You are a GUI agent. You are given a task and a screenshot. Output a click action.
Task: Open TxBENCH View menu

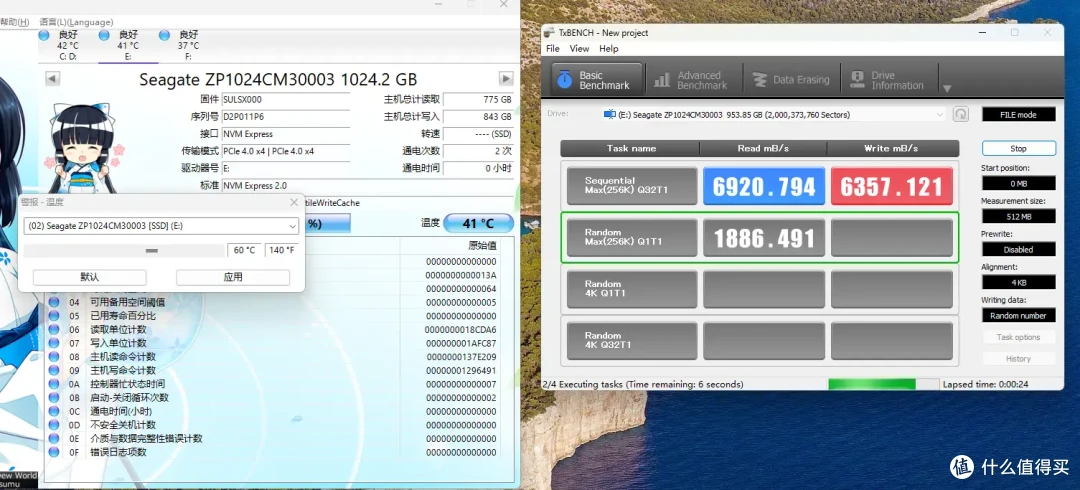click(x=579, y=49)
